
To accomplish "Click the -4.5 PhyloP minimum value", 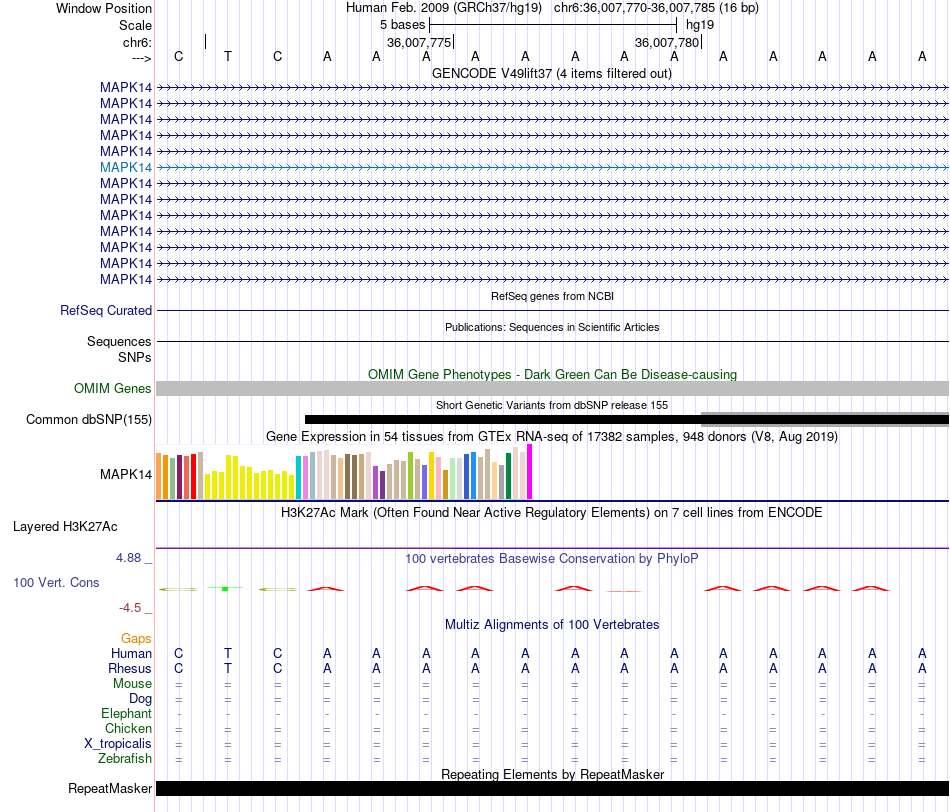I will (x=130, y=608).
